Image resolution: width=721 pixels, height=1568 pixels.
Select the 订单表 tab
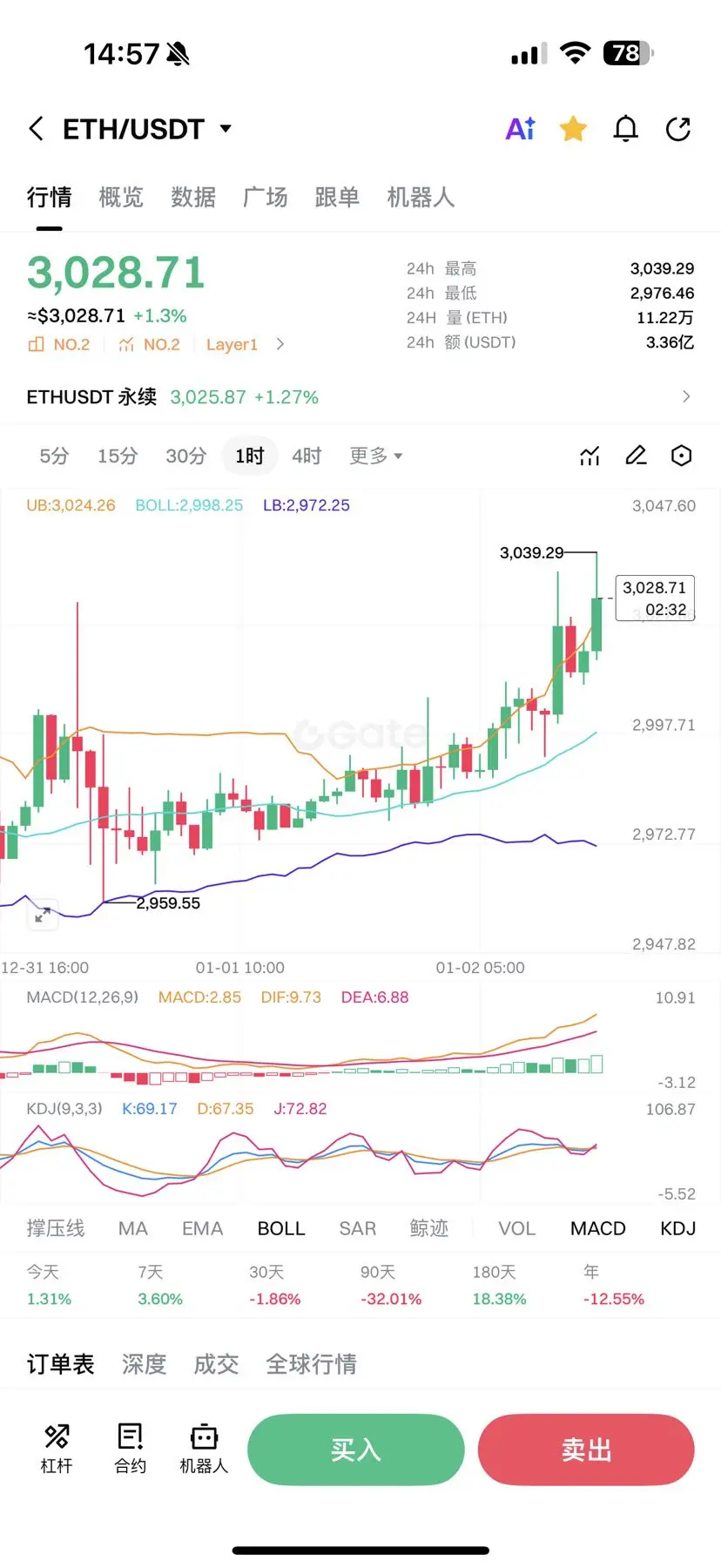tap(60, 1364)
